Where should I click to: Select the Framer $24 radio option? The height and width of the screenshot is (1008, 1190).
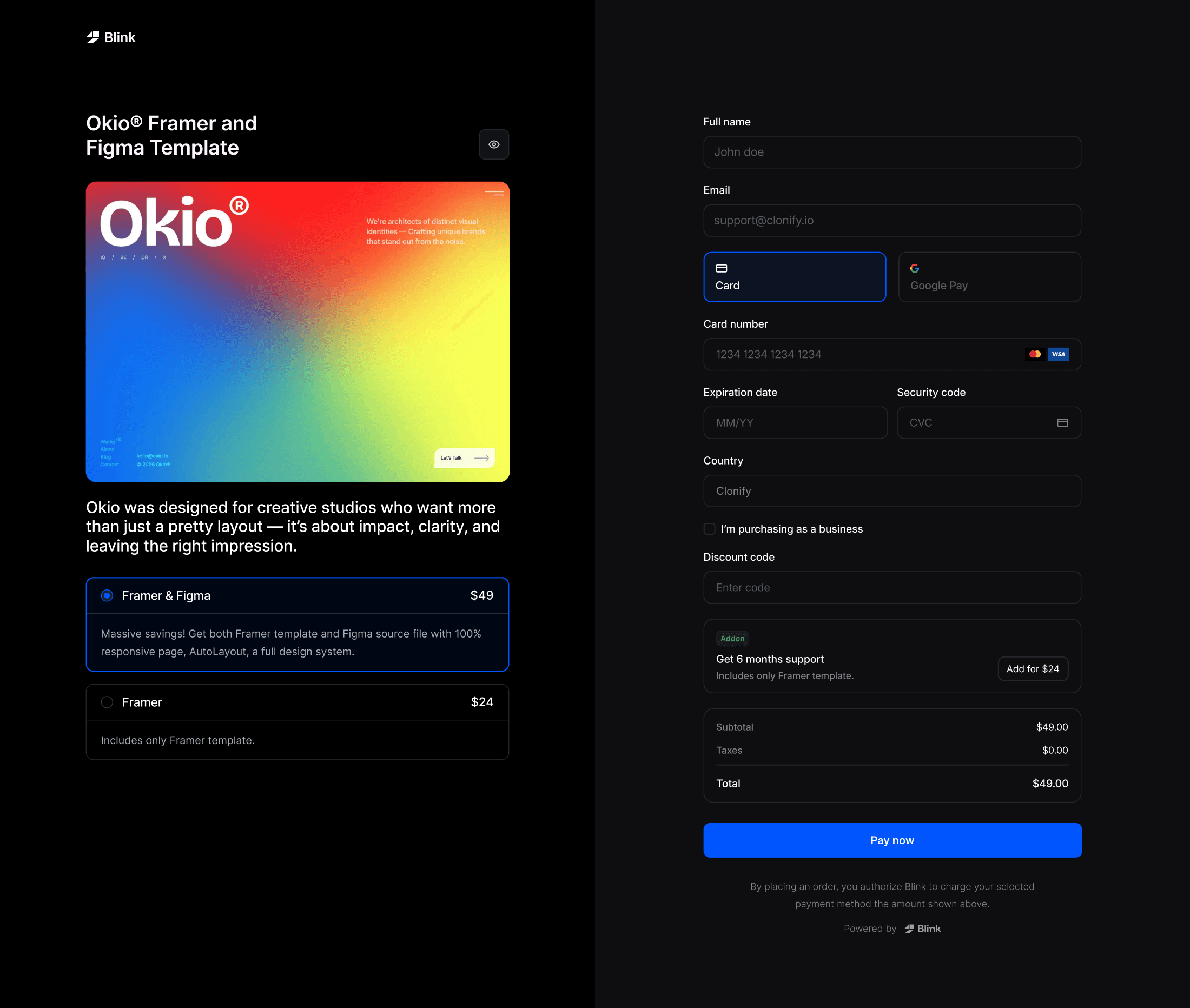tap(107, 702)
